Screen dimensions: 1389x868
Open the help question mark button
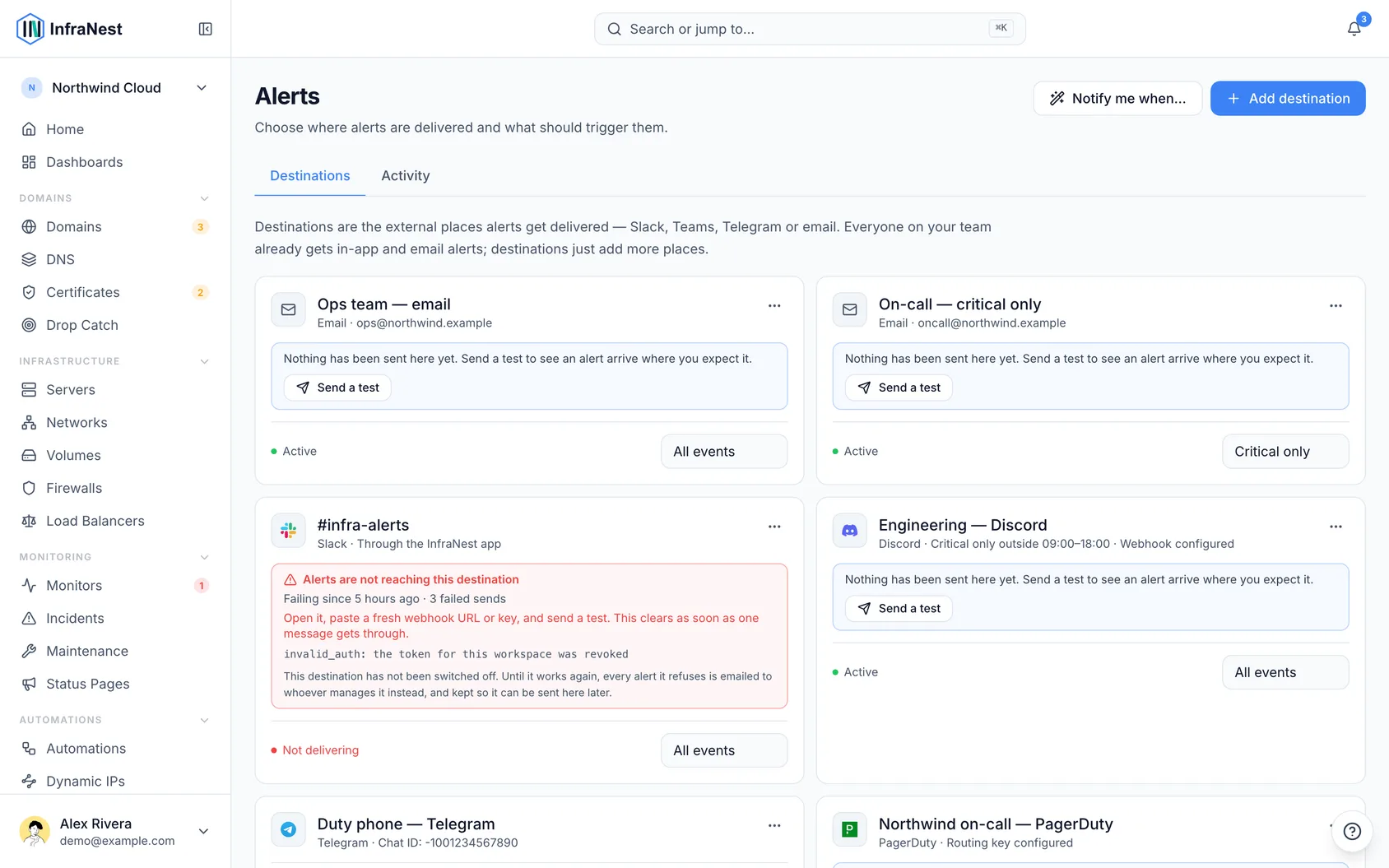tap(1352, 831)
